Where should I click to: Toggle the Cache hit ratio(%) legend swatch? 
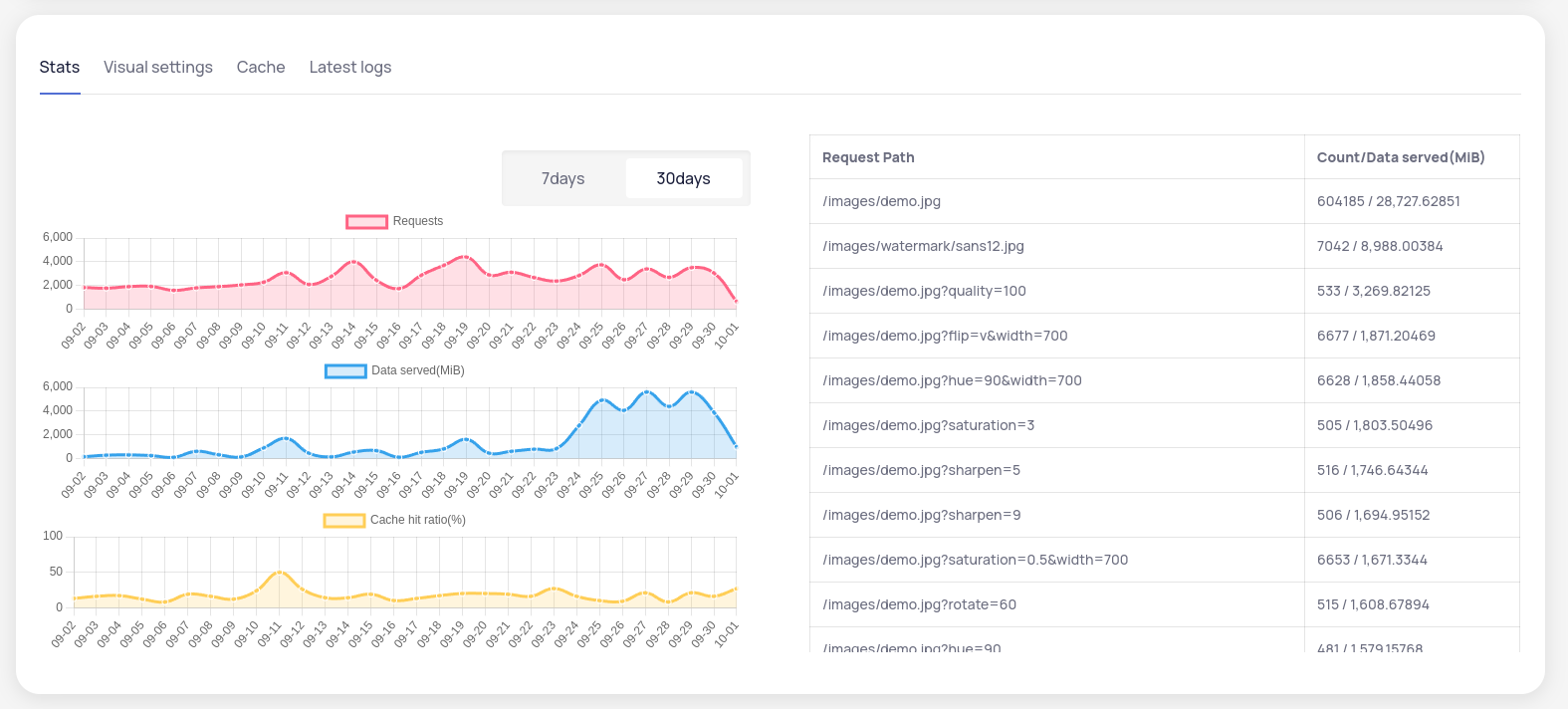344,521
